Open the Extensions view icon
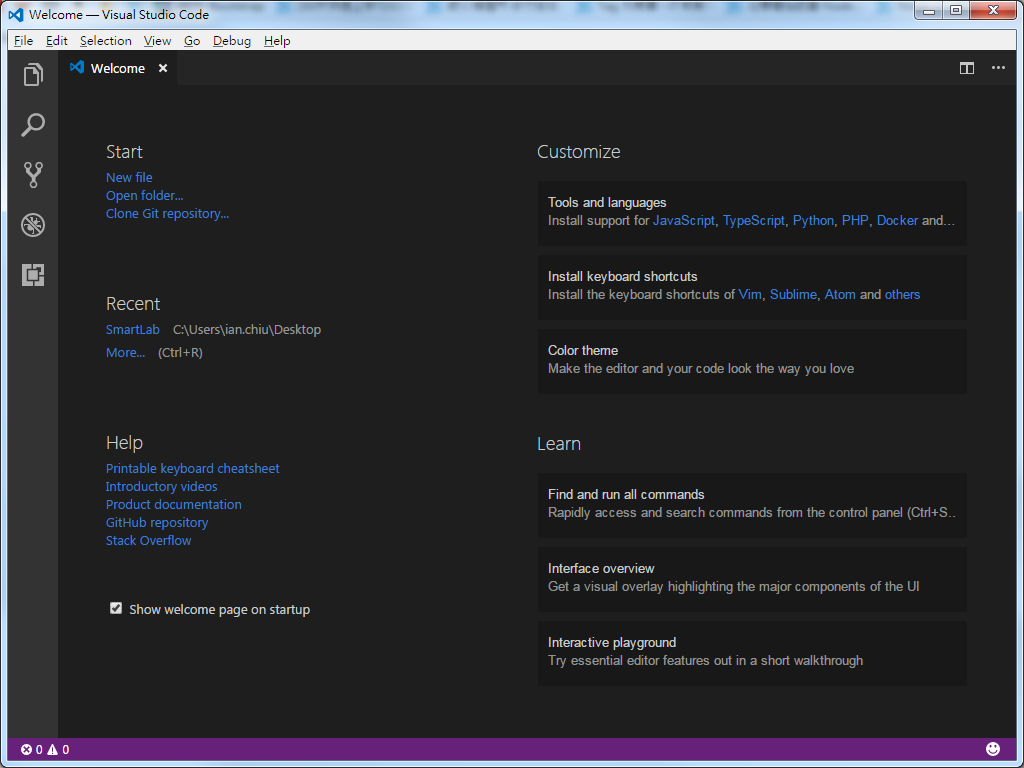The height and width of the screenshot is (768, 1024). pos(33,275)
